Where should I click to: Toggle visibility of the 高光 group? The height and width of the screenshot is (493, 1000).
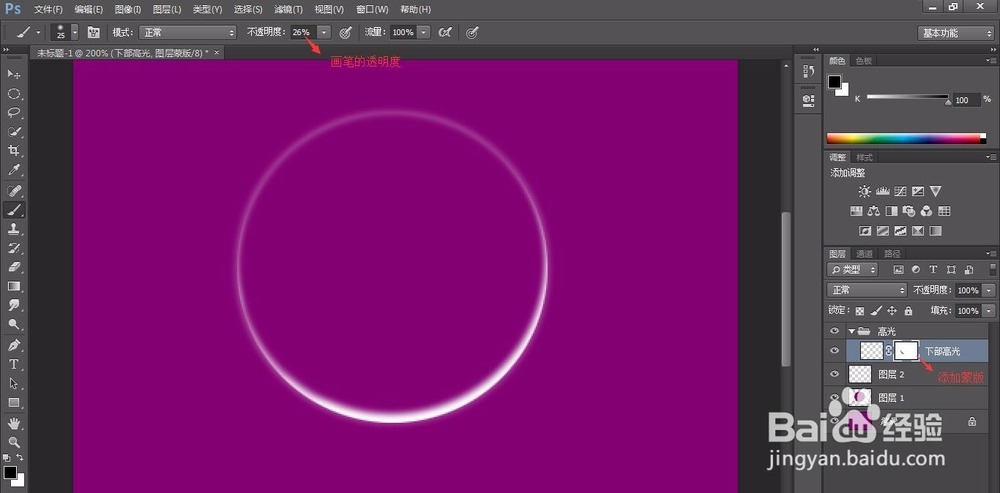[x=834, y=331]
